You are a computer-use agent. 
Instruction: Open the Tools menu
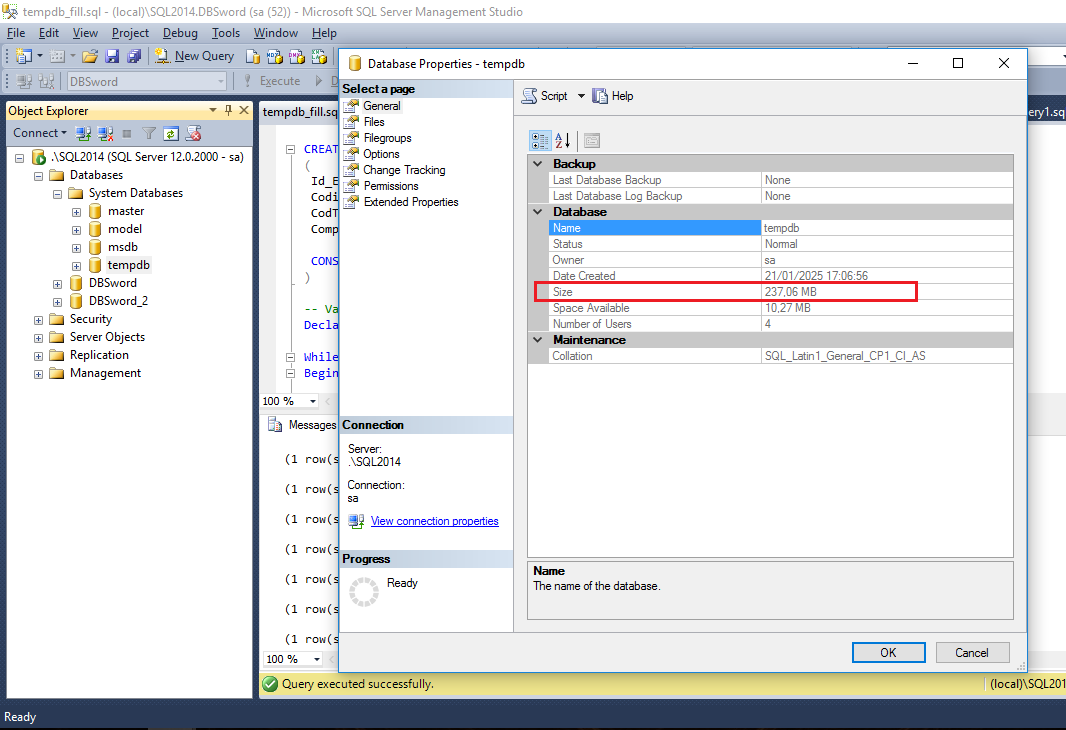226,33
